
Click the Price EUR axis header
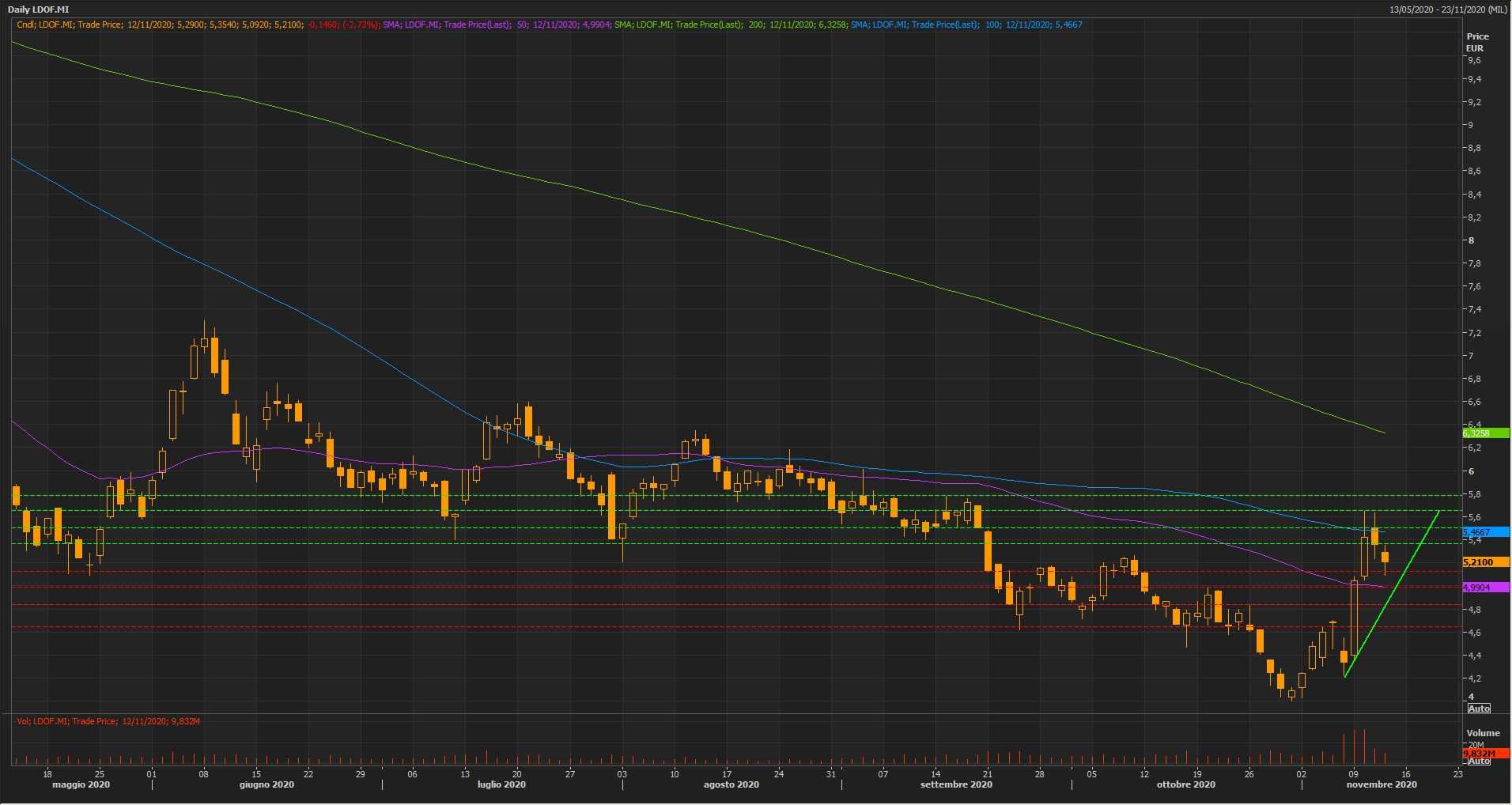pos(1476,42)
